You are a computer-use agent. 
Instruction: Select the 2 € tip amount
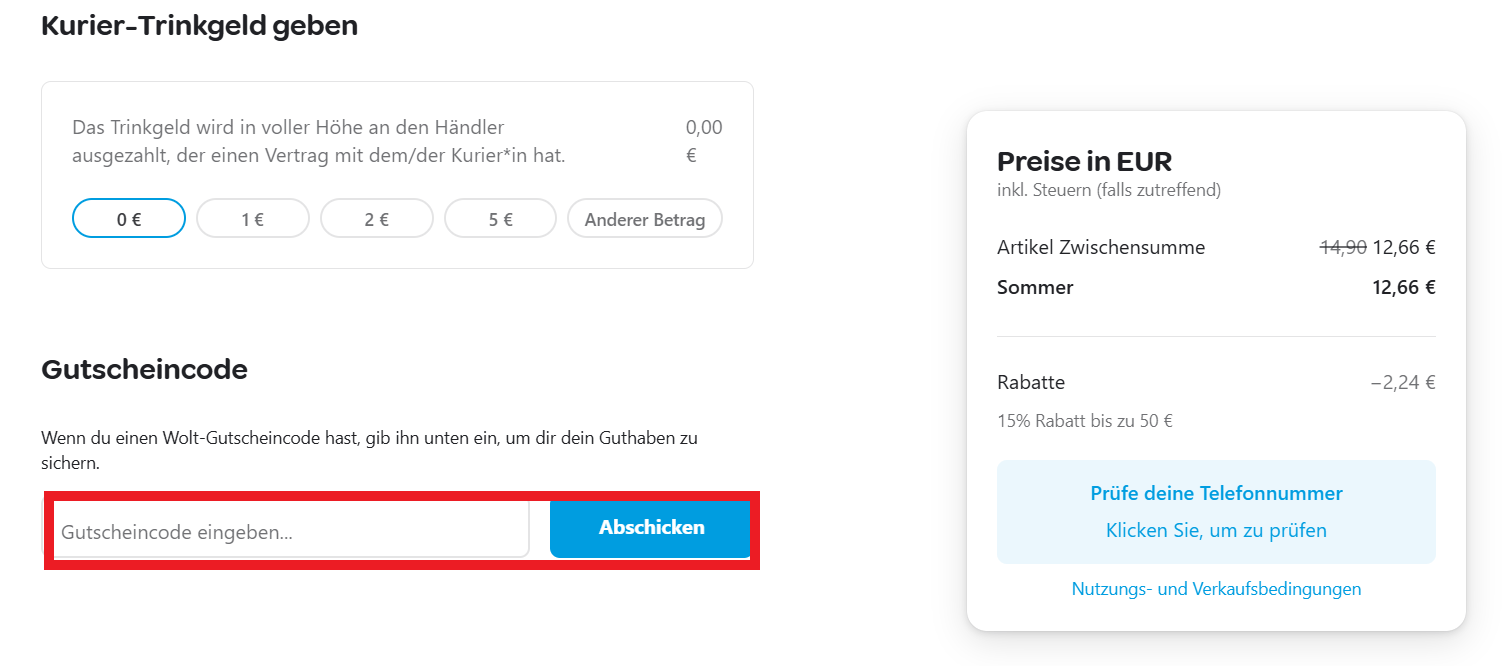coord(376,217)
